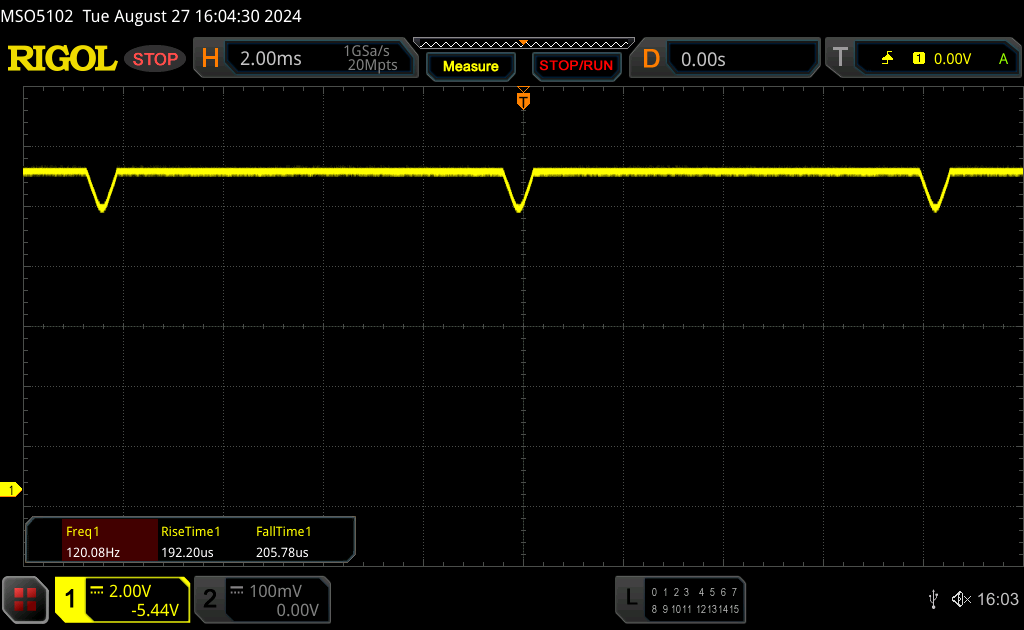Viewport: 1024px width, 630px height.
Task: Click channel 1 DC coupling icon
Action: (x=97, y=591)
